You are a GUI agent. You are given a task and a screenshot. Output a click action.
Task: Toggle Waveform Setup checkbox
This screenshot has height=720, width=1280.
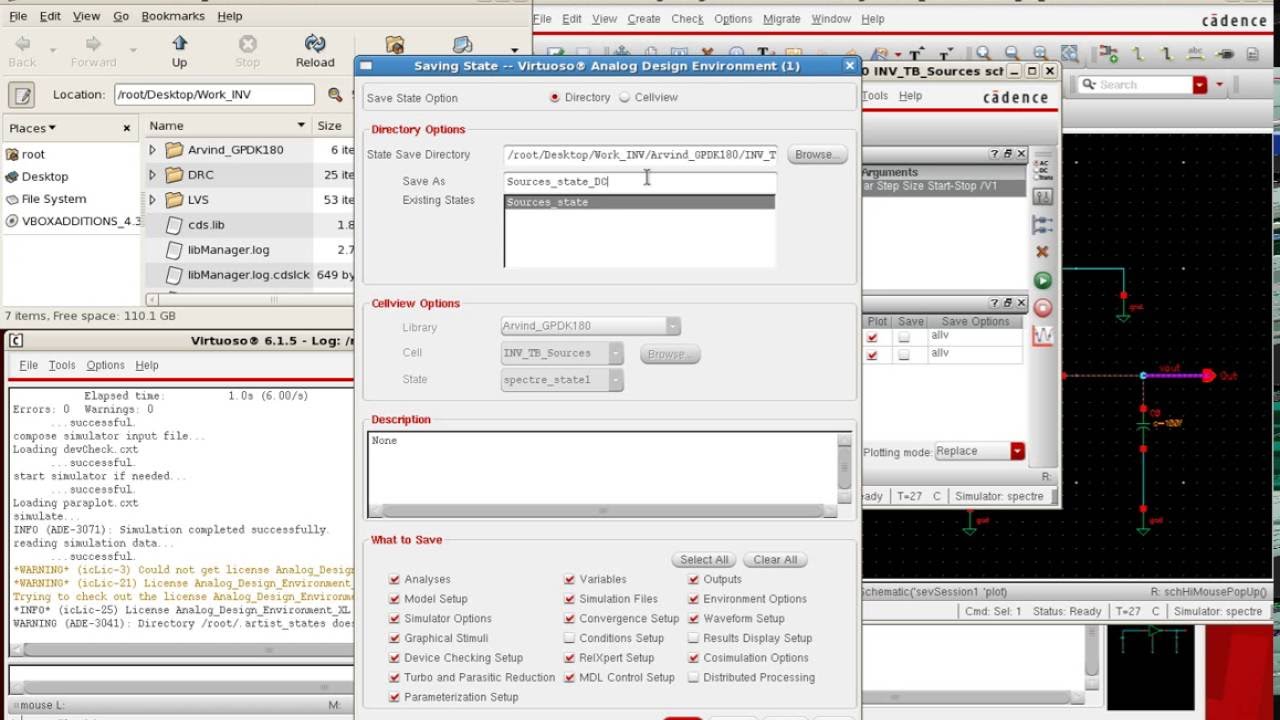693,618
